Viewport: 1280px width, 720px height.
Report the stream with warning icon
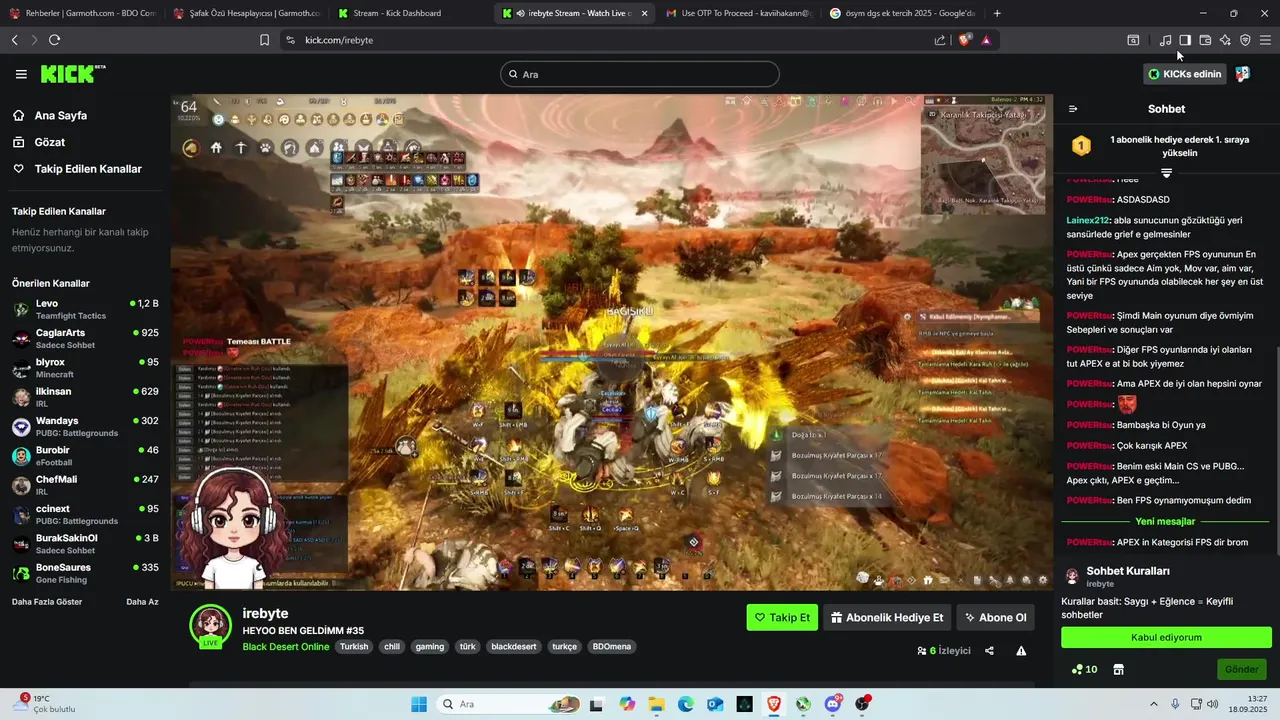1021,651
